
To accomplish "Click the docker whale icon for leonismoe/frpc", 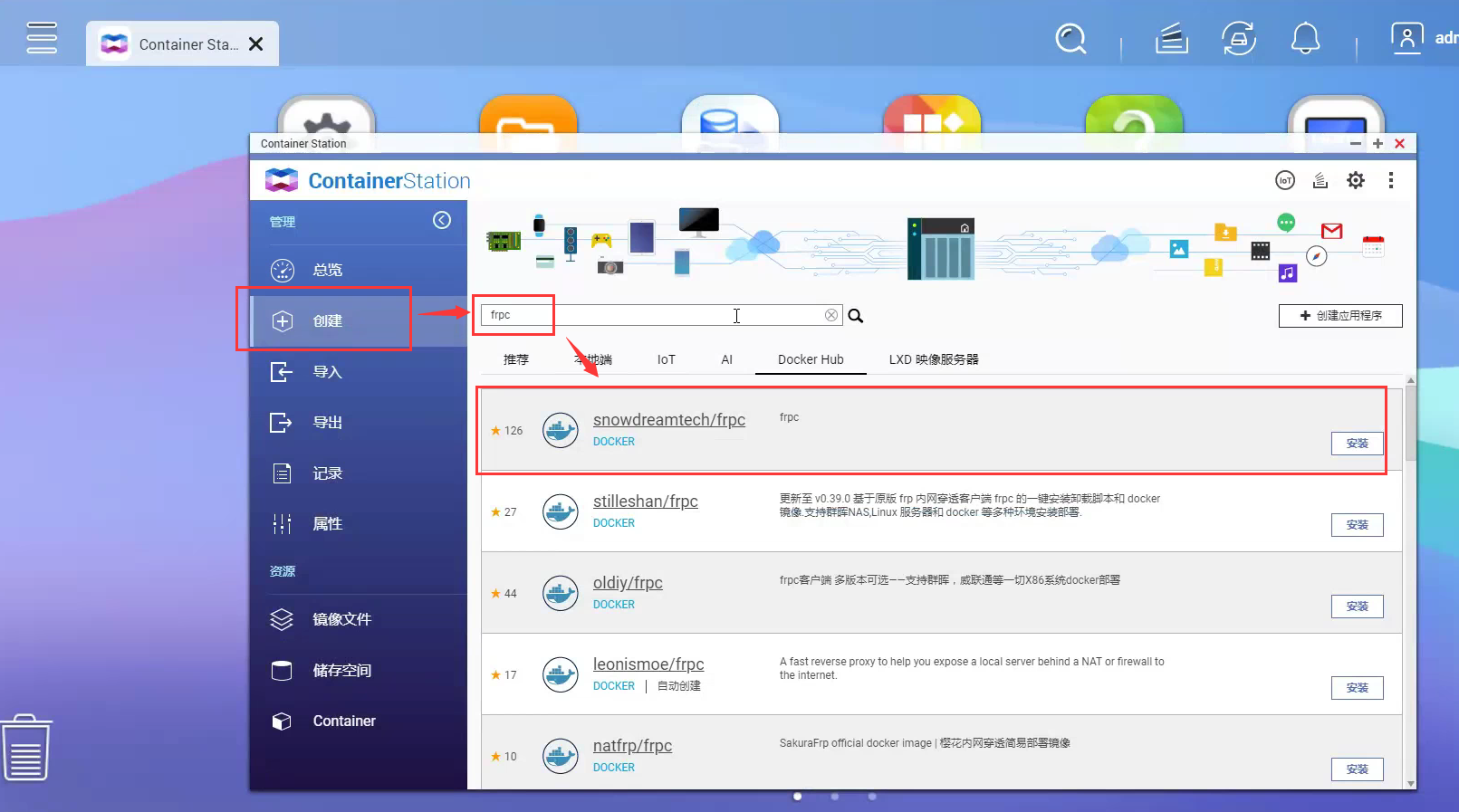I will (561, 674).
